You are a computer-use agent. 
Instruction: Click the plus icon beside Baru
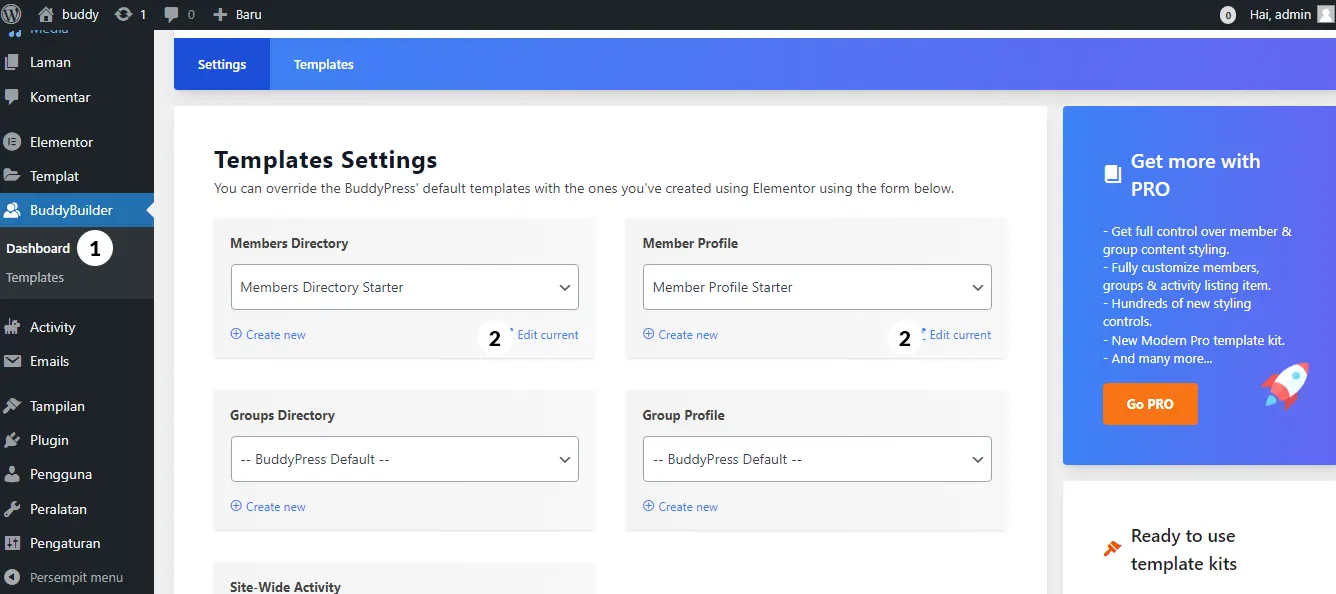[221, 15]
